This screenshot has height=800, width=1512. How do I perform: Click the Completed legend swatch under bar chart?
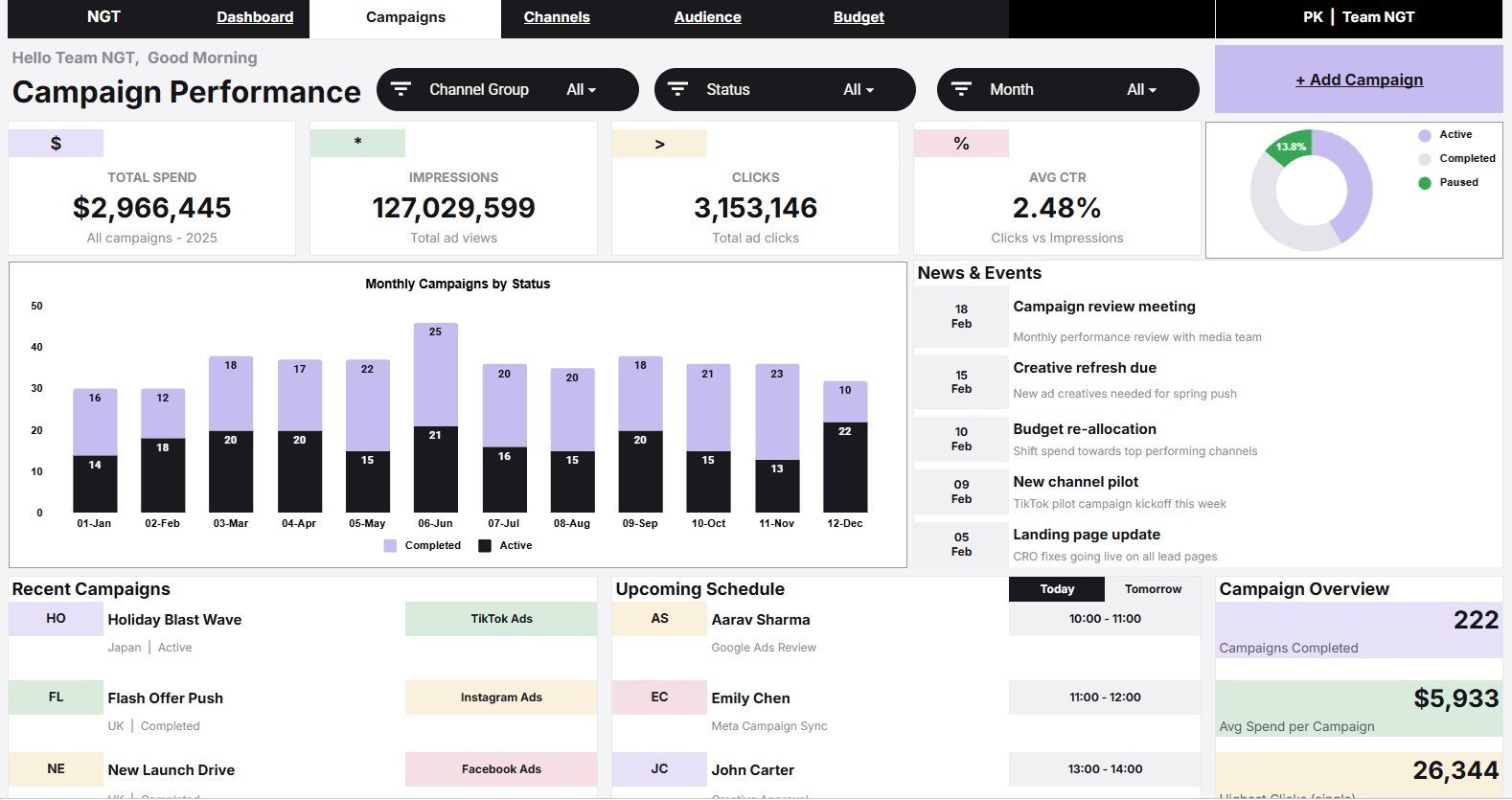coord(390,546)
